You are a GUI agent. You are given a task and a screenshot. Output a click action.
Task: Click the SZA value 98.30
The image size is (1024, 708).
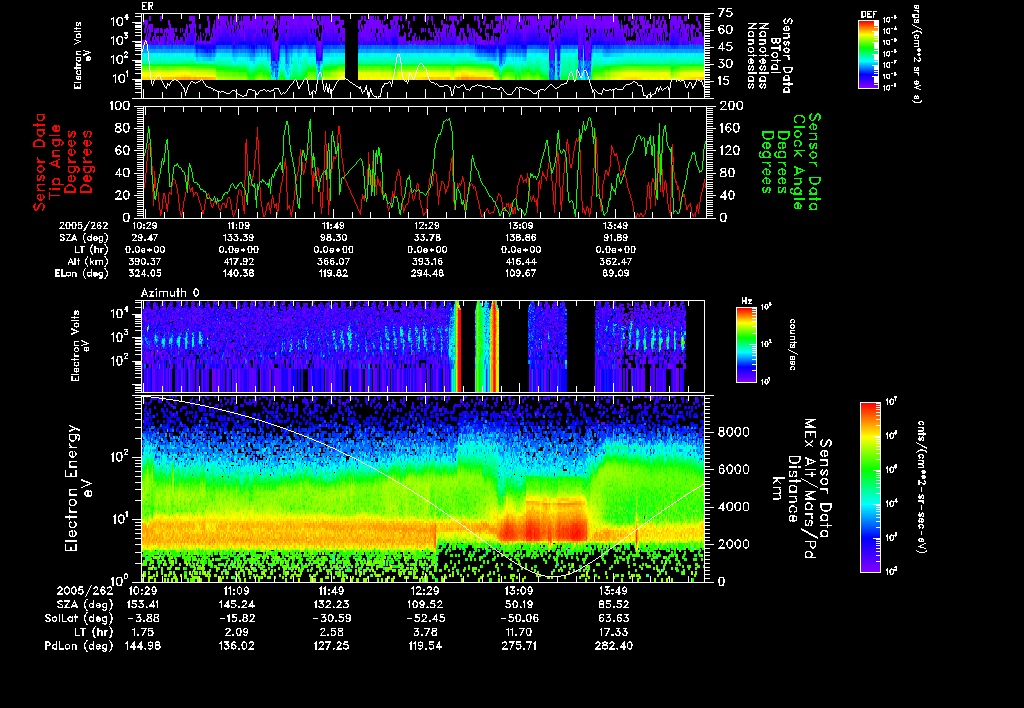333,238
